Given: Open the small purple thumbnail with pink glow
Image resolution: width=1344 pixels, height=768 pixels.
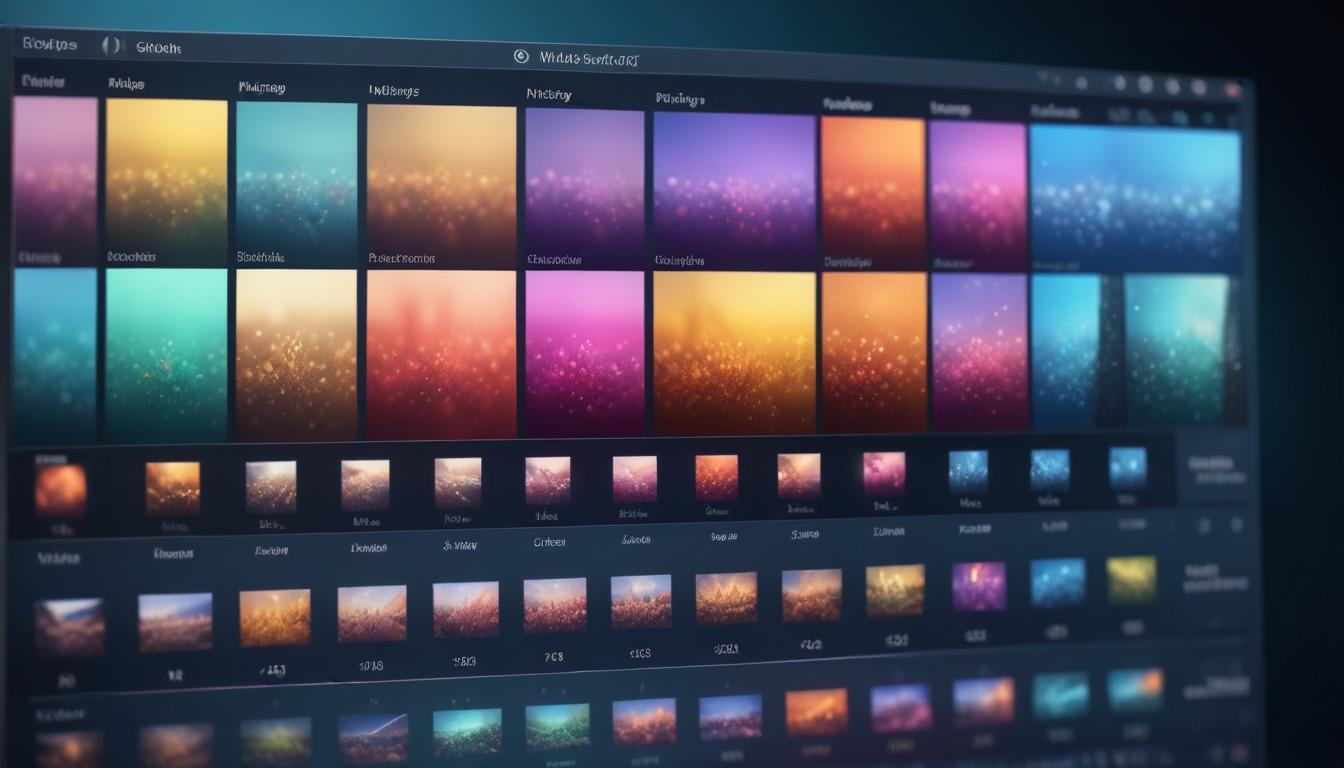Looking at the screenshot, I should pyautogui.click(x=979, y=586).
